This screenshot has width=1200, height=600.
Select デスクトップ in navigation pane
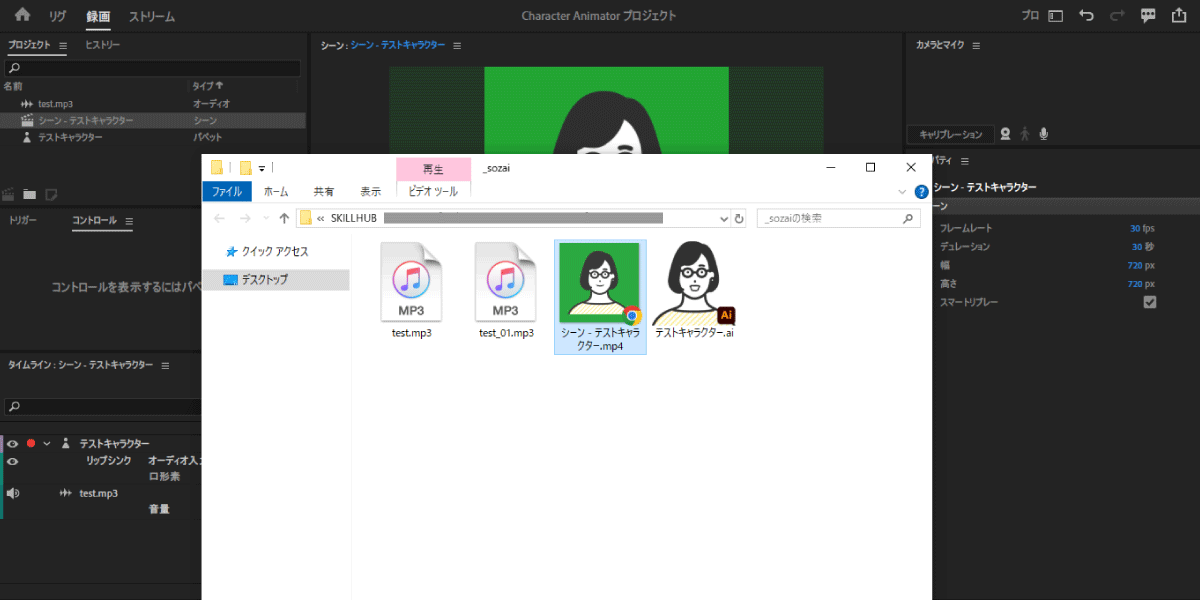(x=275, y=280)
